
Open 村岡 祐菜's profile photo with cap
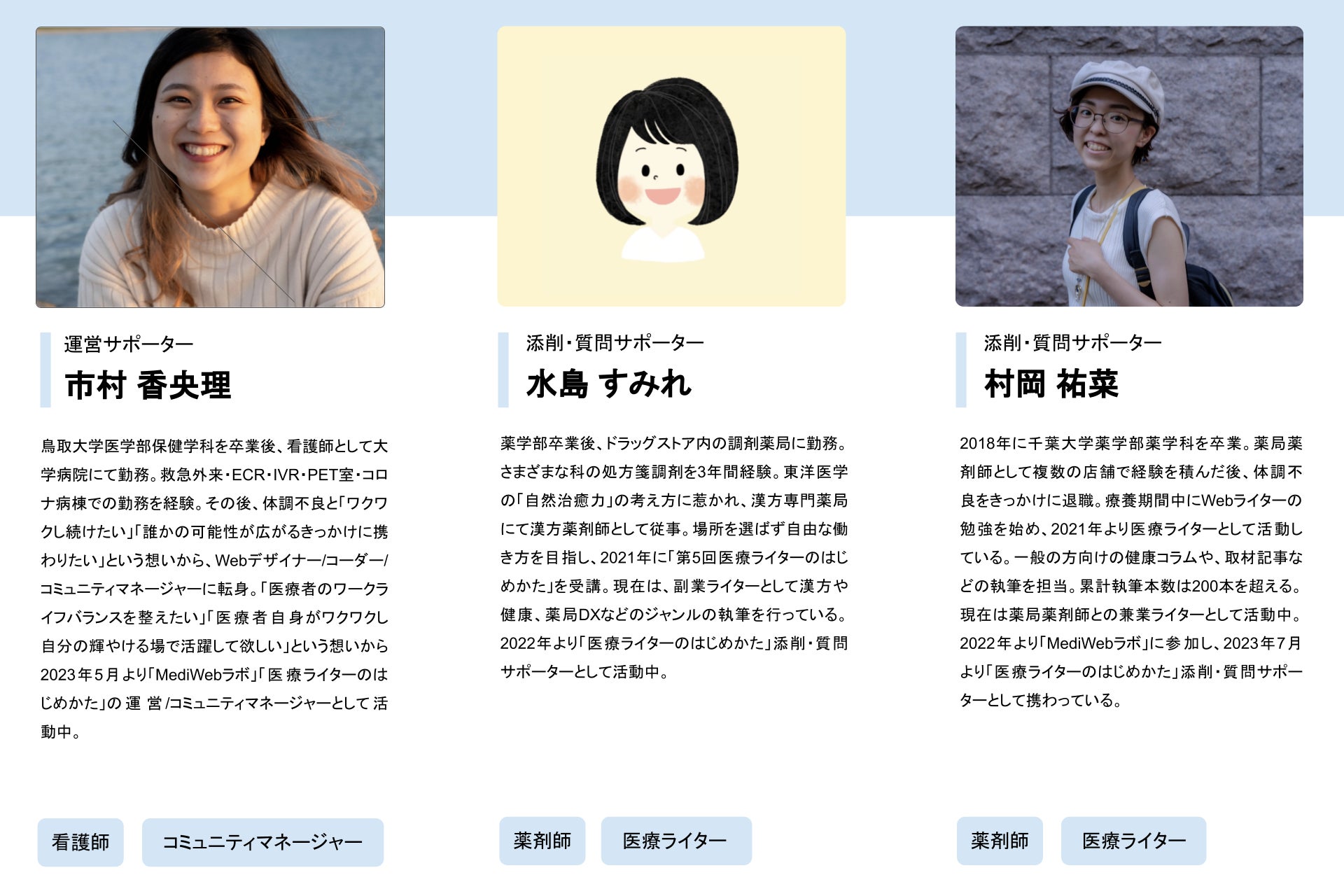pos(1129,167)
